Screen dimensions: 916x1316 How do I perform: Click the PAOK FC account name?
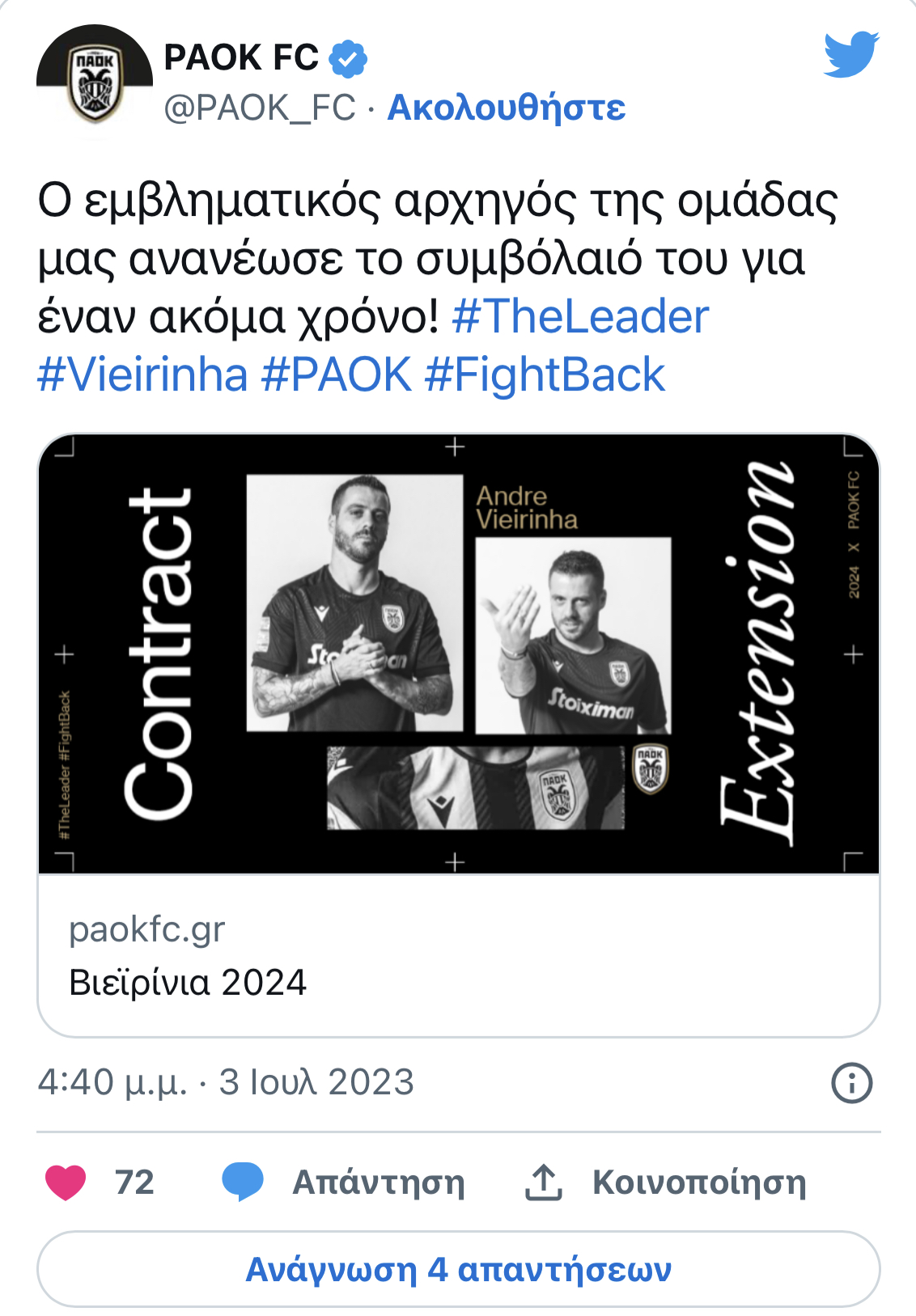coord(241,58)
